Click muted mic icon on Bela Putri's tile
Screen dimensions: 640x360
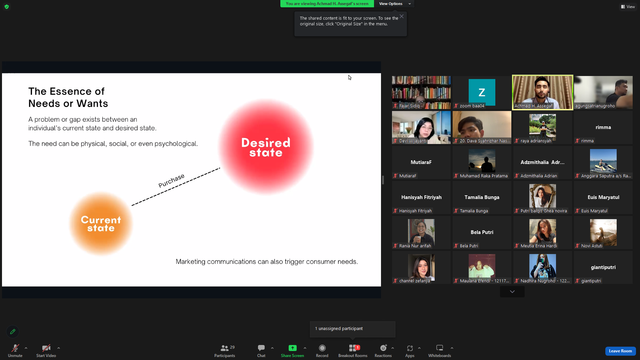[456, 246]
